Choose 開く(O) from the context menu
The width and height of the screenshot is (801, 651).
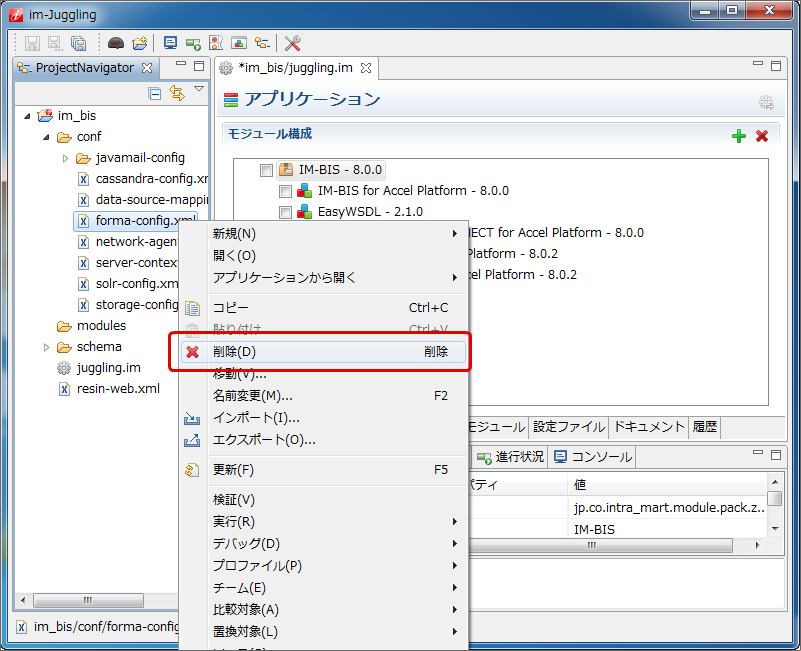coord(323,255)
